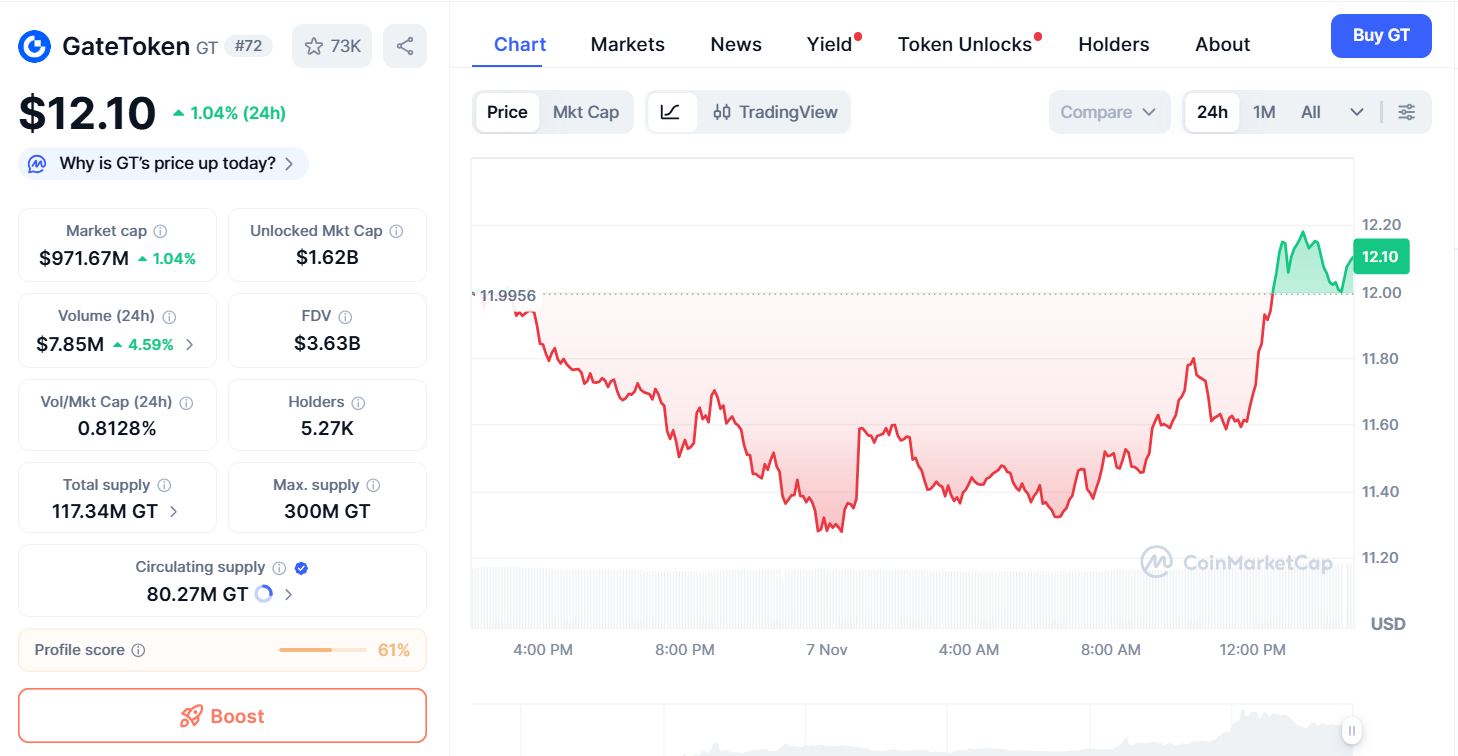Click the GateToken logo icon

tap(33, 45)
